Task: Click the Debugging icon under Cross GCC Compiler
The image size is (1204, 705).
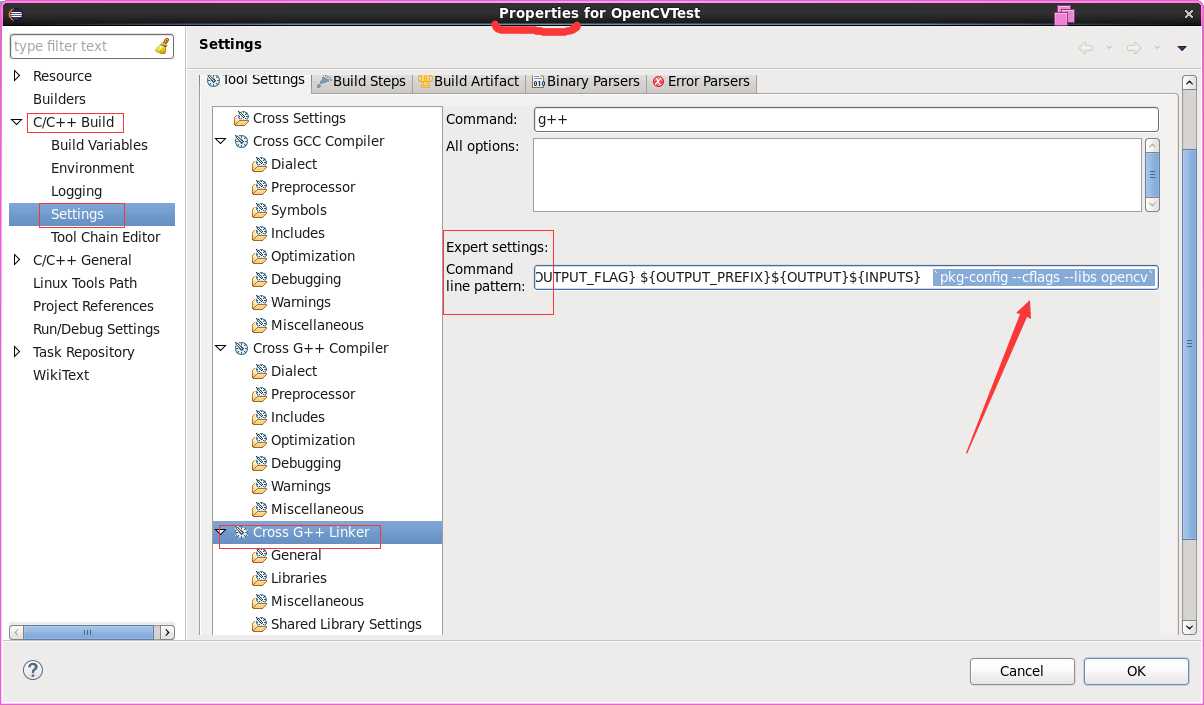Action: pyautogui.click(x=259, y=279)
